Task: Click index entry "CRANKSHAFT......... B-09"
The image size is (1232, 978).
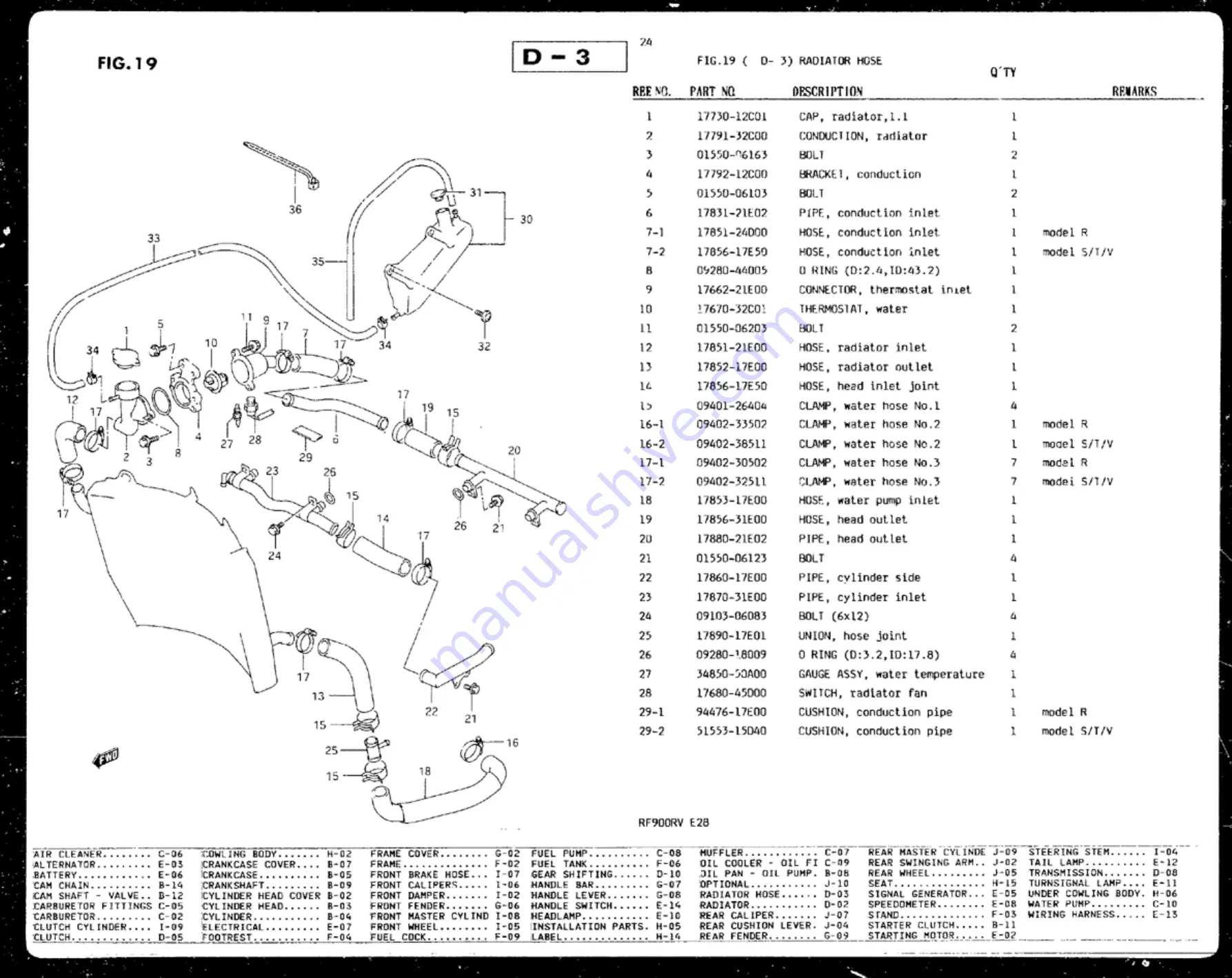Action: [x=276, y=885]
